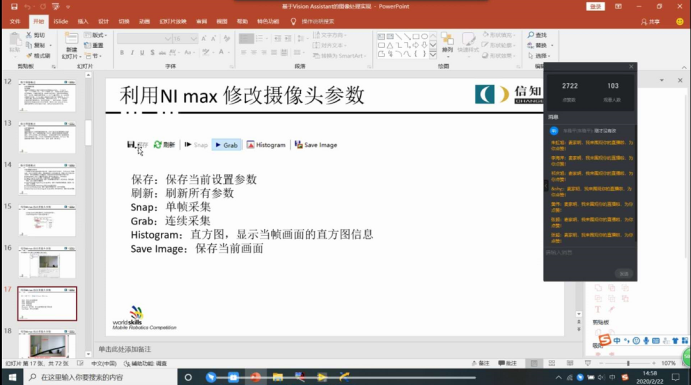The height and width of the screenshot is (385, 691).
Task: Apply strikethrough abc formatting
Action: (x=162, y=52)
